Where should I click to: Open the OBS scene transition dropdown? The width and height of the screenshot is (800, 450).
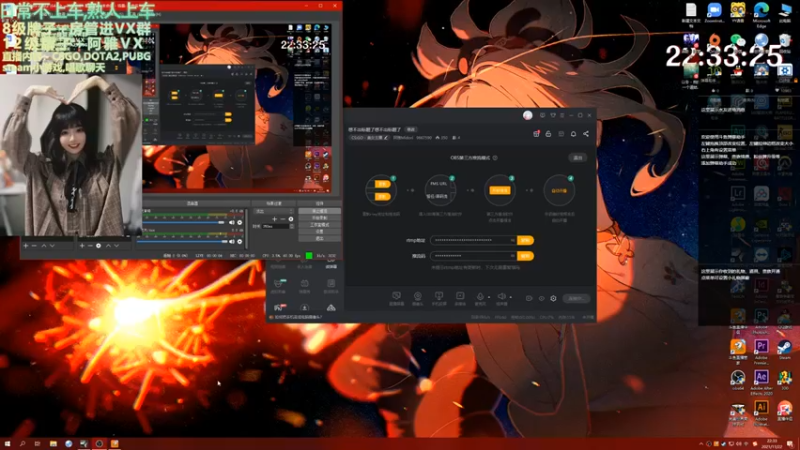pos(274,211)
